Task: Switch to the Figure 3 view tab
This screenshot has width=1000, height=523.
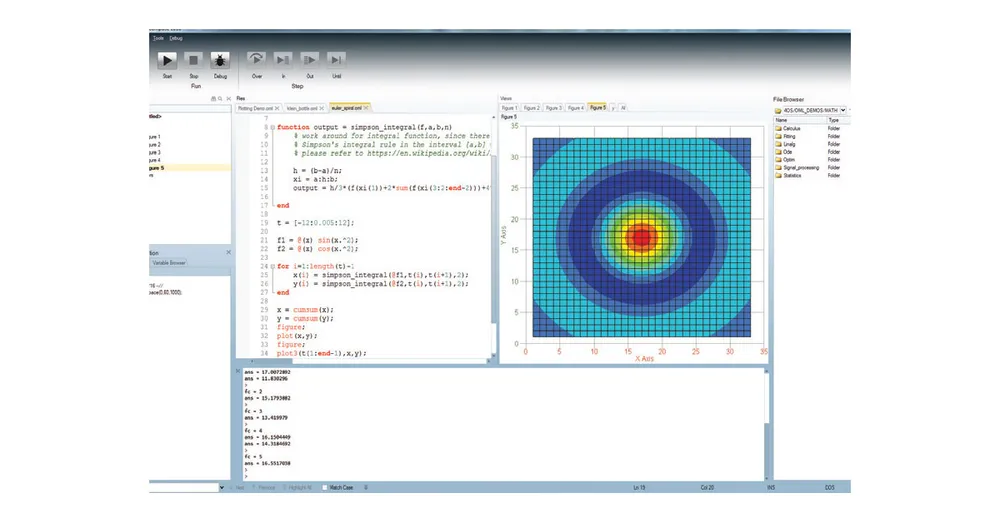Action: click(x=554, y=108)
